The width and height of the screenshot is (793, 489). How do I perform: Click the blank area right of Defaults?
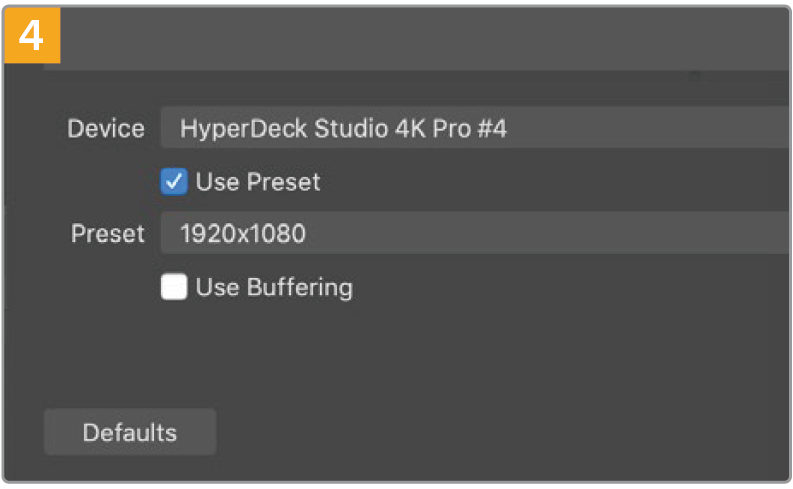pyautogui.click(x=500, y=433)
